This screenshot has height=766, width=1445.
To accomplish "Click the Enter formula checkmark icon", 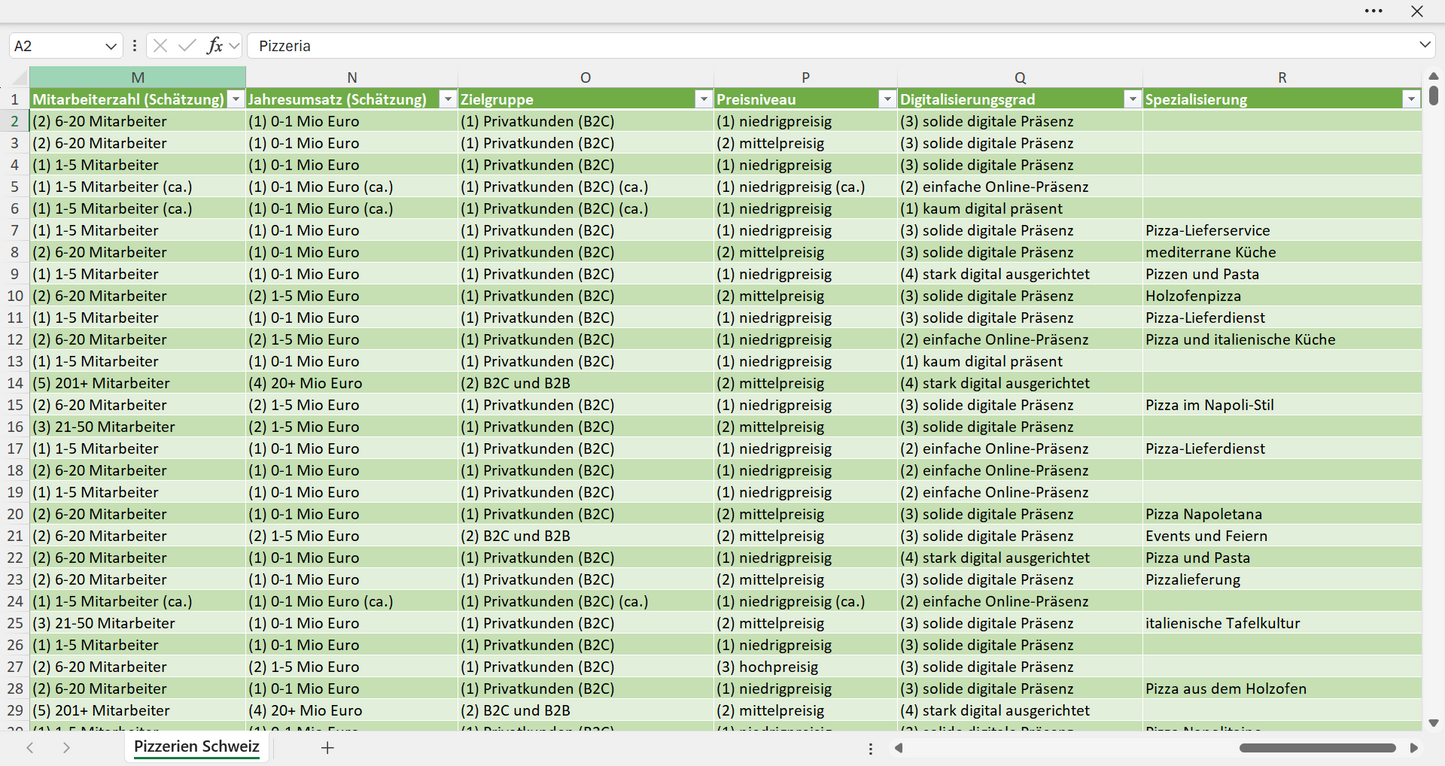I will coord(187,46).
